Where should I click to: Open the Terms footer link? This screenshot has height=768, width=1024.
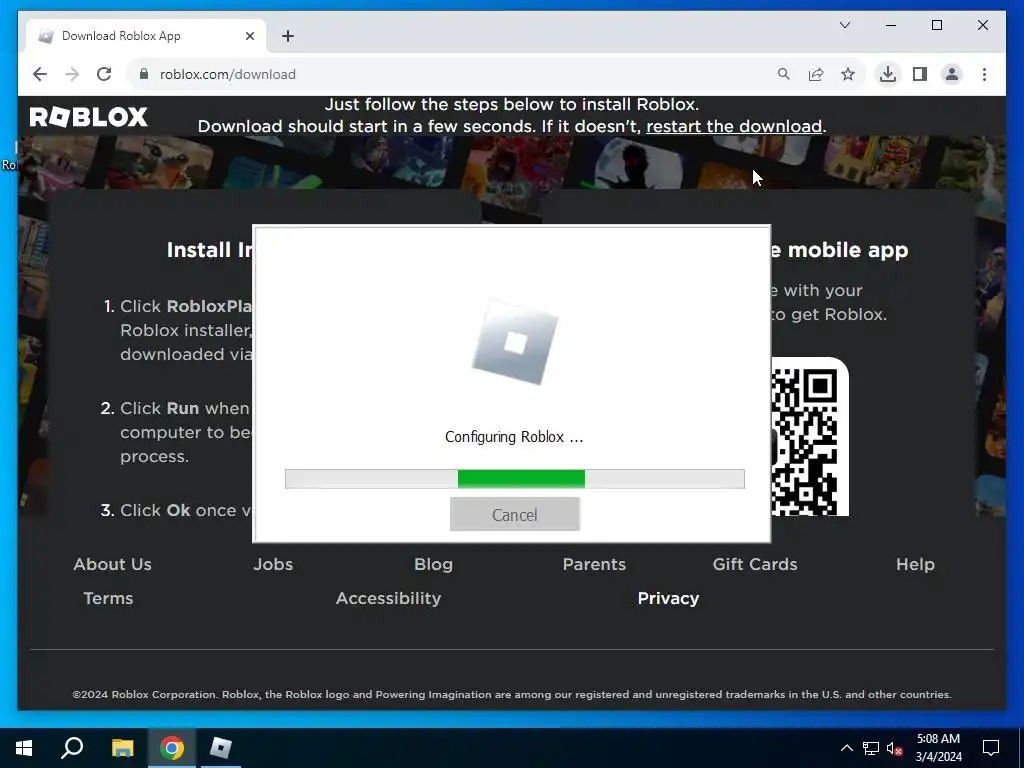pyautogui.click(x=108, y=598)
